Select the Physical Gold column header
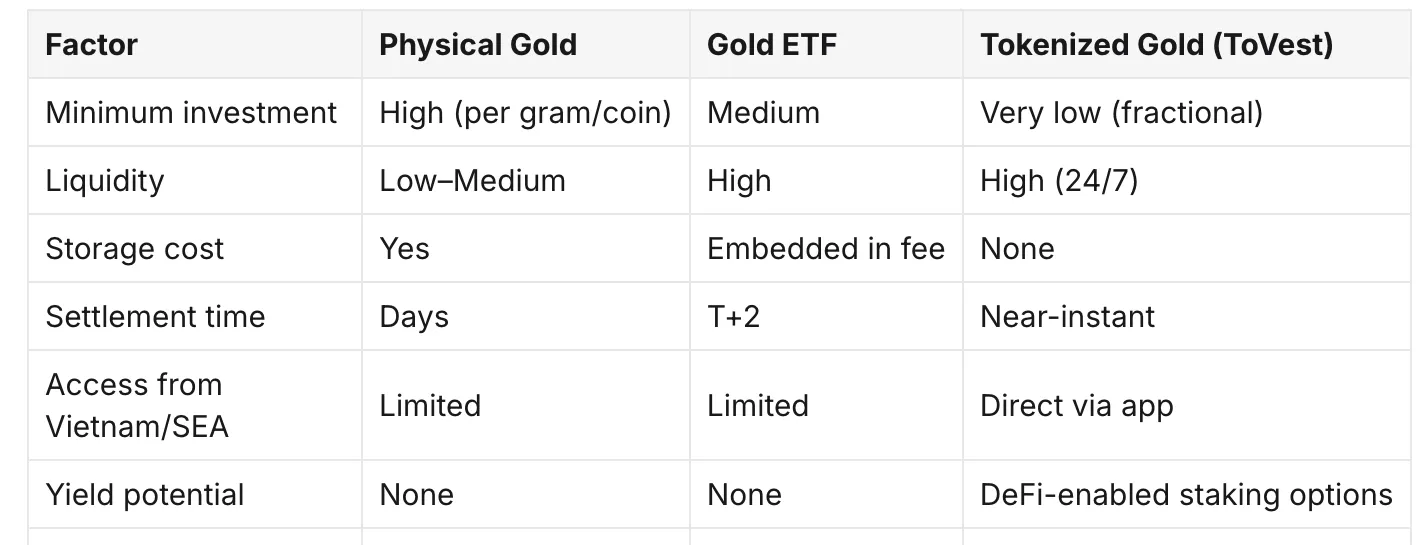The image size is (1424, 545). (478, 45)
